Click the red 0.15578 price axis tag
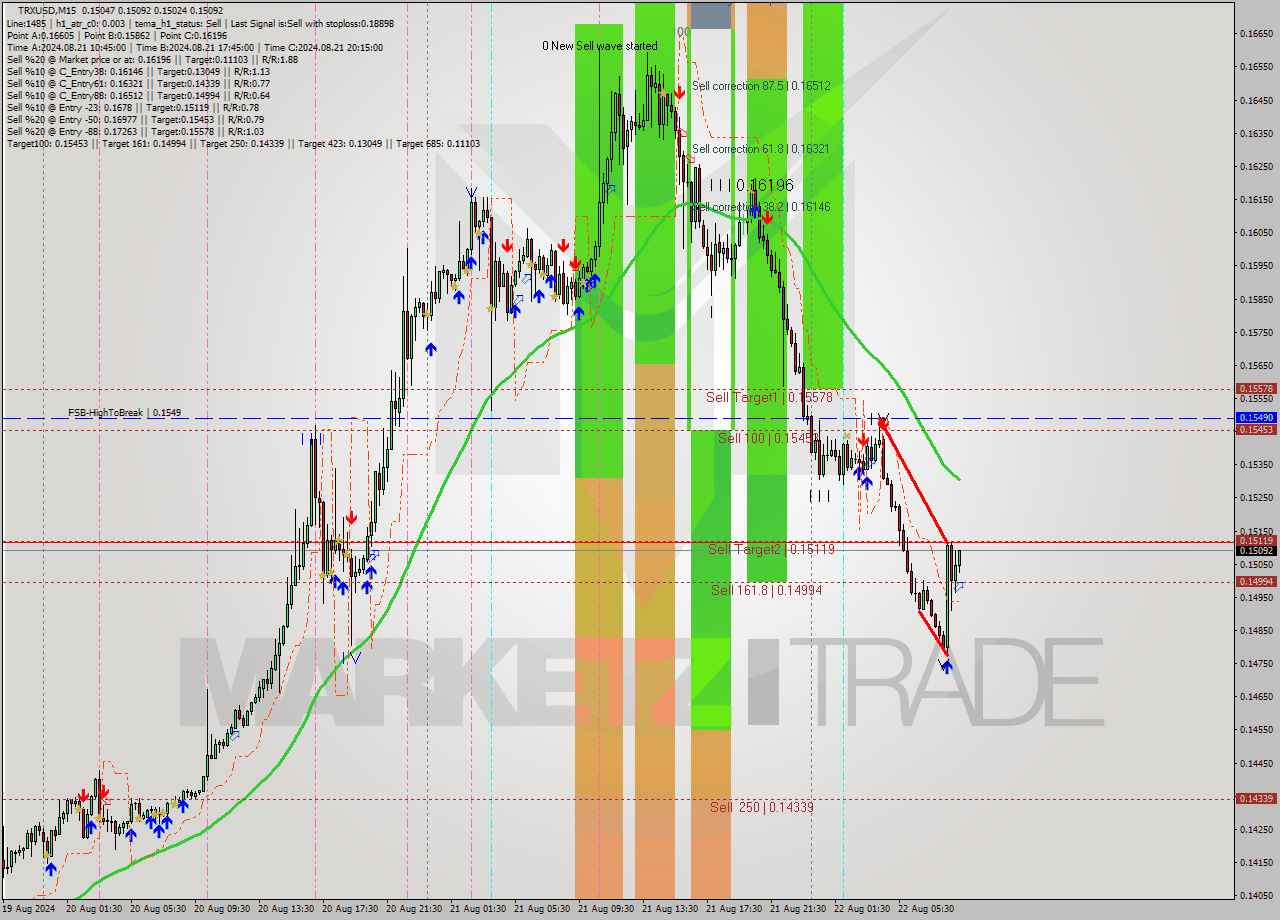This screenshot has height=920, width=1280. click(x=1256, y=388)
